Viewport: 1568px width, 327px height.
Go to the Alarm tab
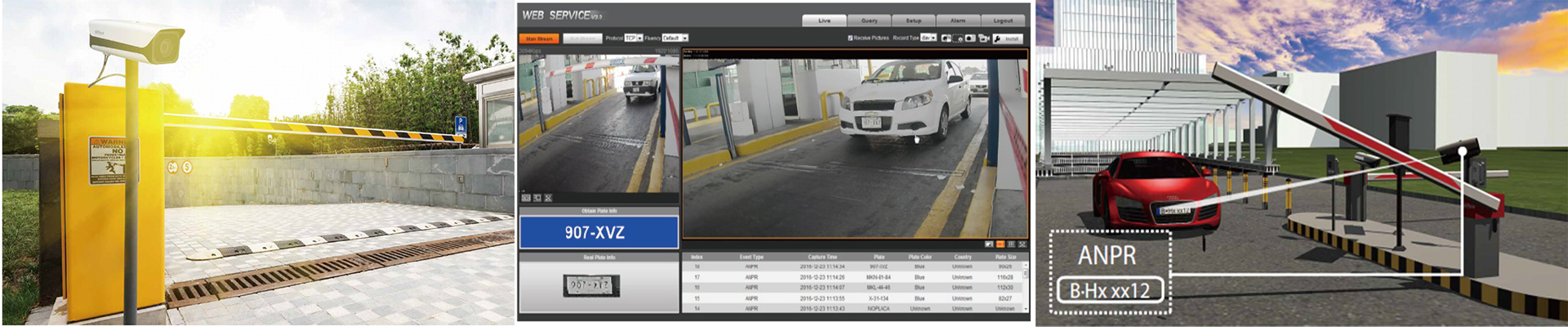point(958,20)
